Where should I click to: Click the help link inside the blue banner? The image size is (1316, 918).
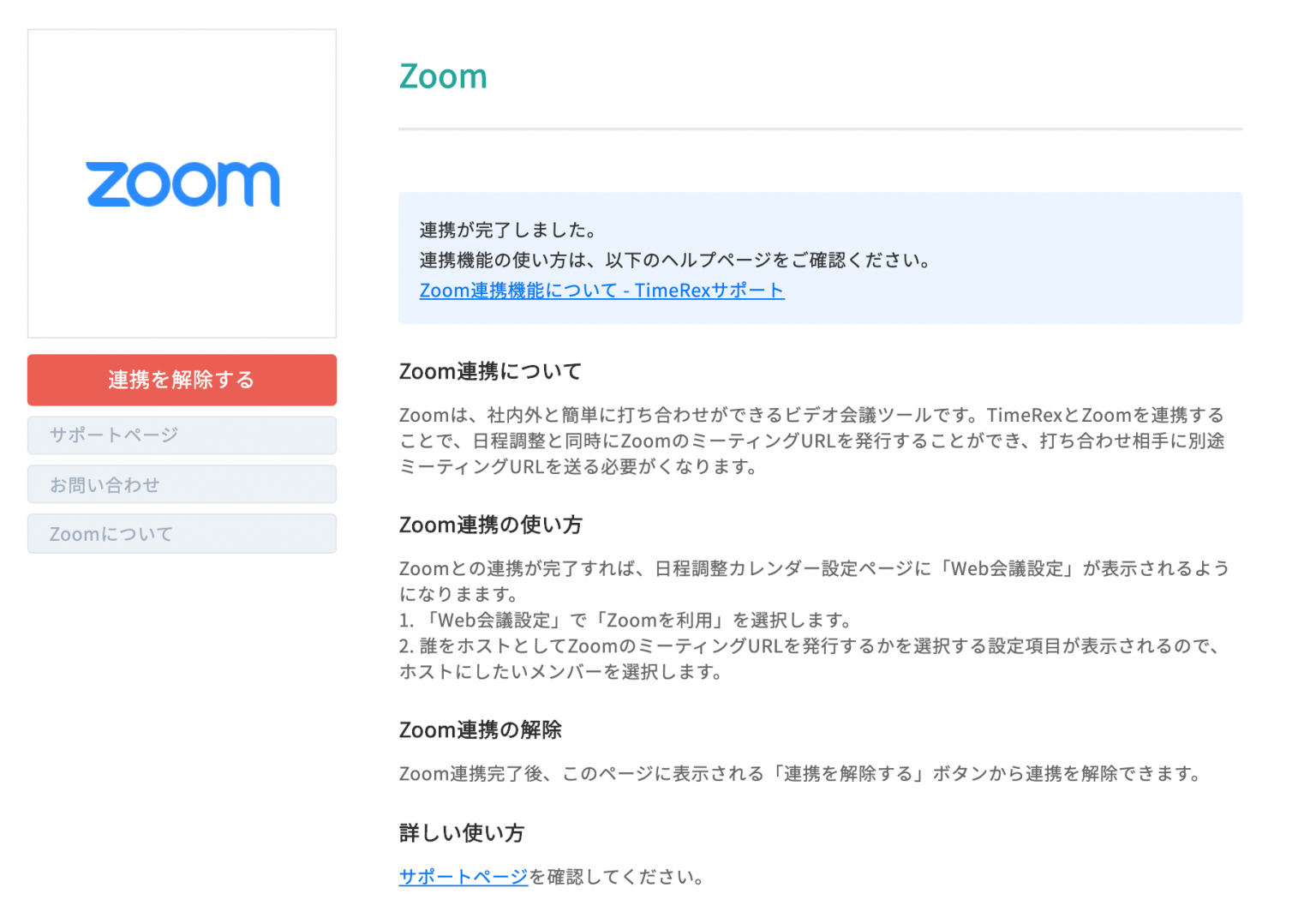coord(601,291)
